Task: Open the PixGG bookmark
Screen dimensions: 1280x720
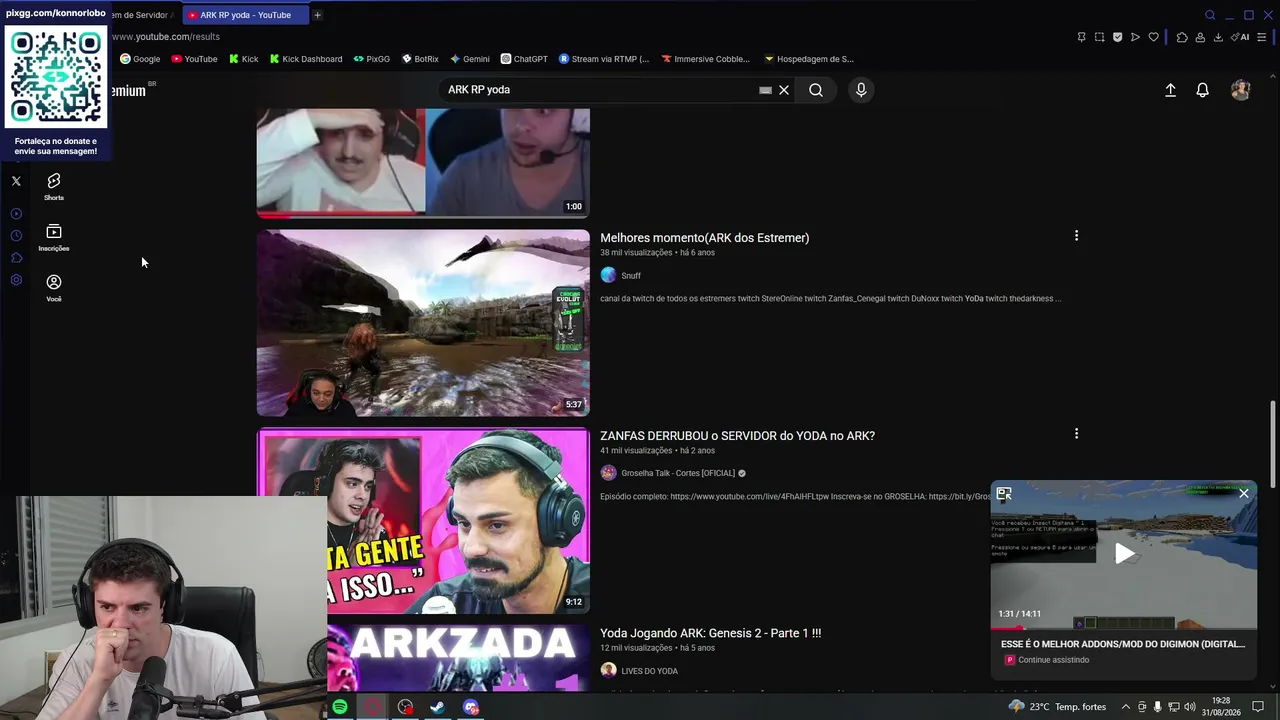Action: [x=372, y=59]
